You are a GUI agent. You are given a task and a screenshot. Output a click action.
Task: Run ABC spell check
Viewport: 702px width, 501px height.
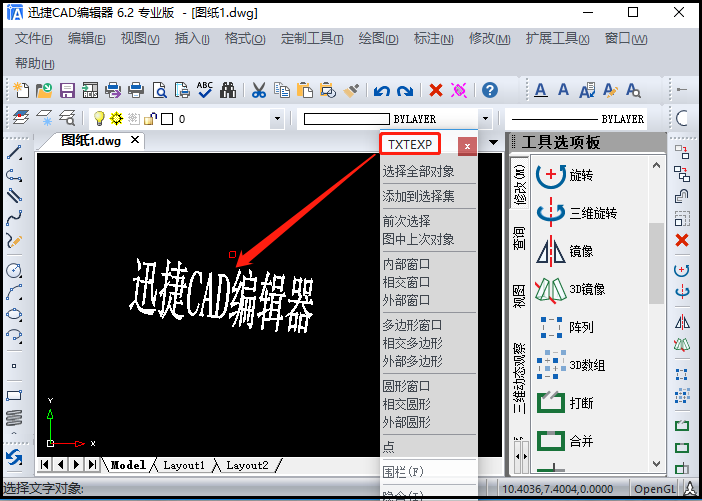[205, 90]
